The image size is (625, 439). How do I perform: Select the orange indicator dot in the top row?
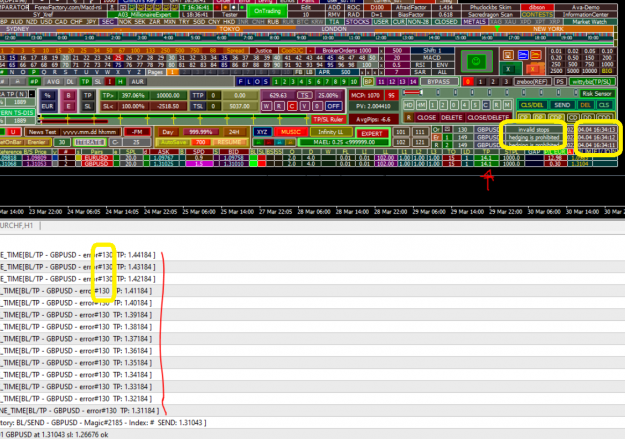(x=226, y=7)
